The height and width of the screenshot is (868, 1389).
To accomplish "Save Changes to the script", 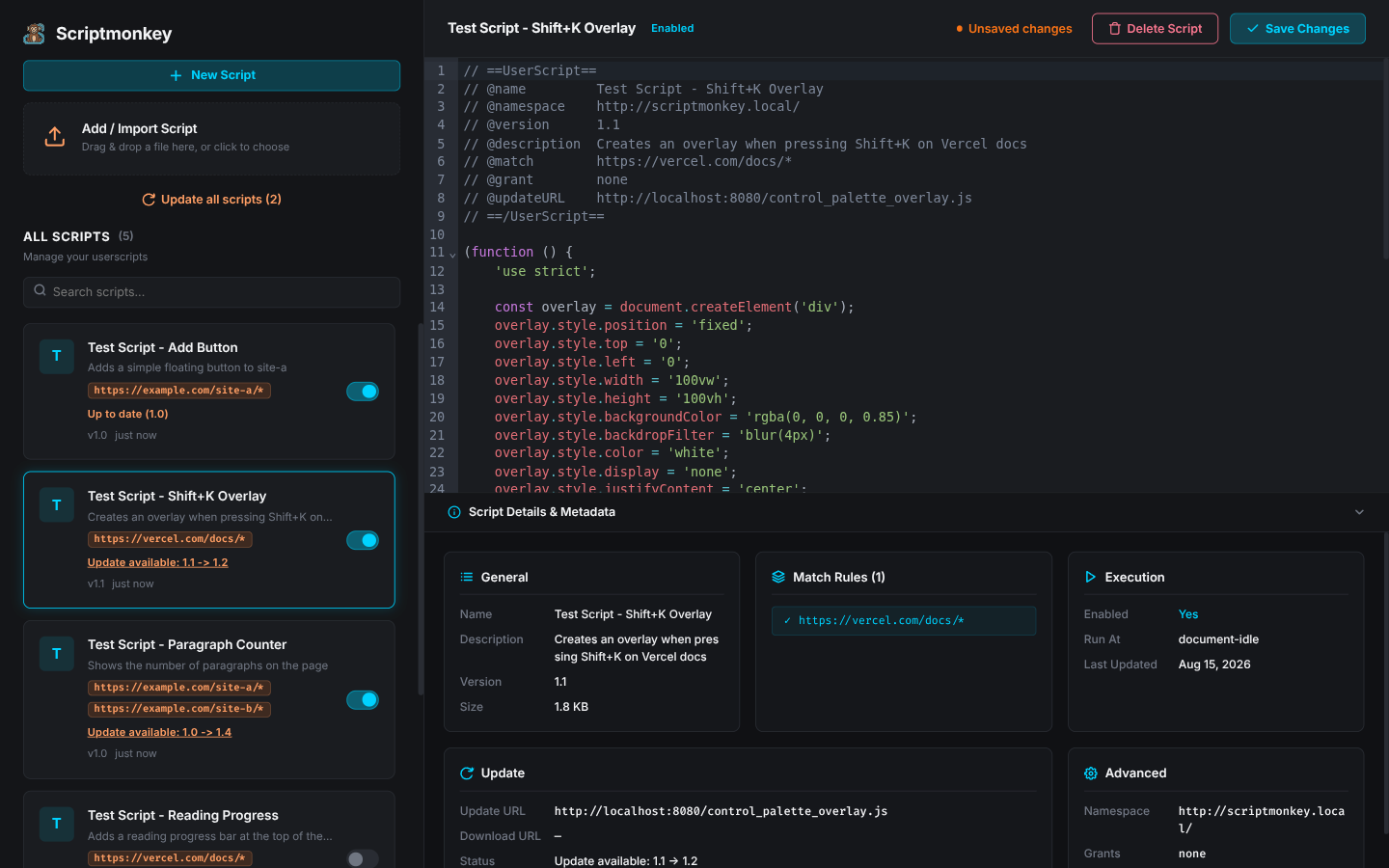I will tap(1297, 29).
